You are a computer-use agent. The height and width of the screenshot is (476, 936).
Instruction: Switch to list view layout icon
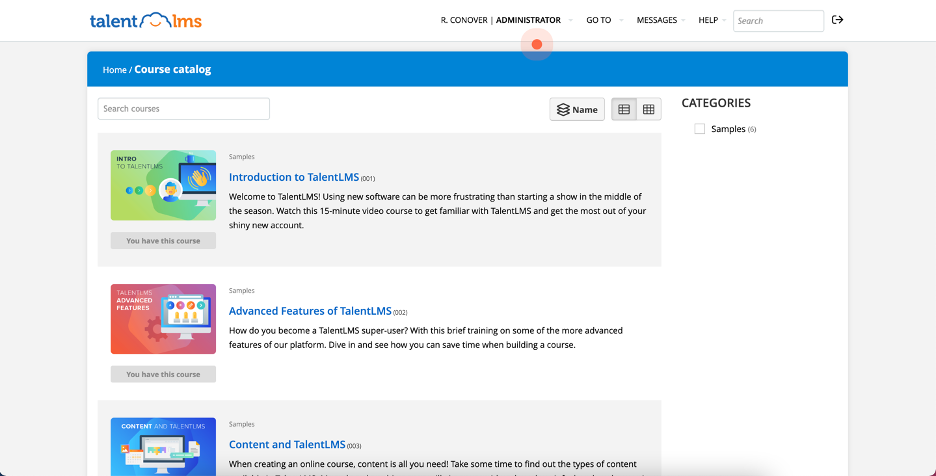[x=624, y=109]
